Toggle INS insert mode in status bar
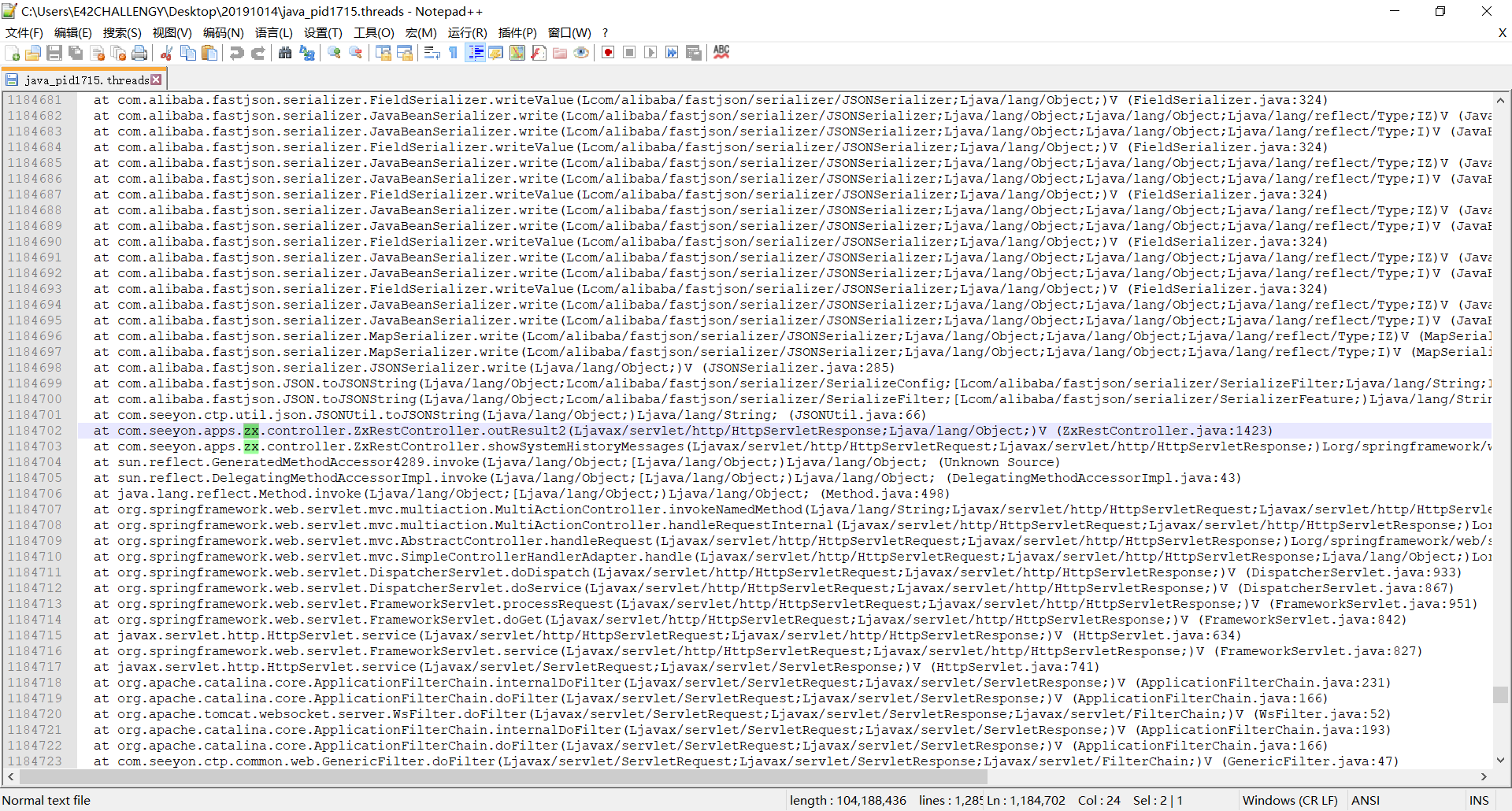This screenshot has height=811, width=1512. click(1478, 800)
